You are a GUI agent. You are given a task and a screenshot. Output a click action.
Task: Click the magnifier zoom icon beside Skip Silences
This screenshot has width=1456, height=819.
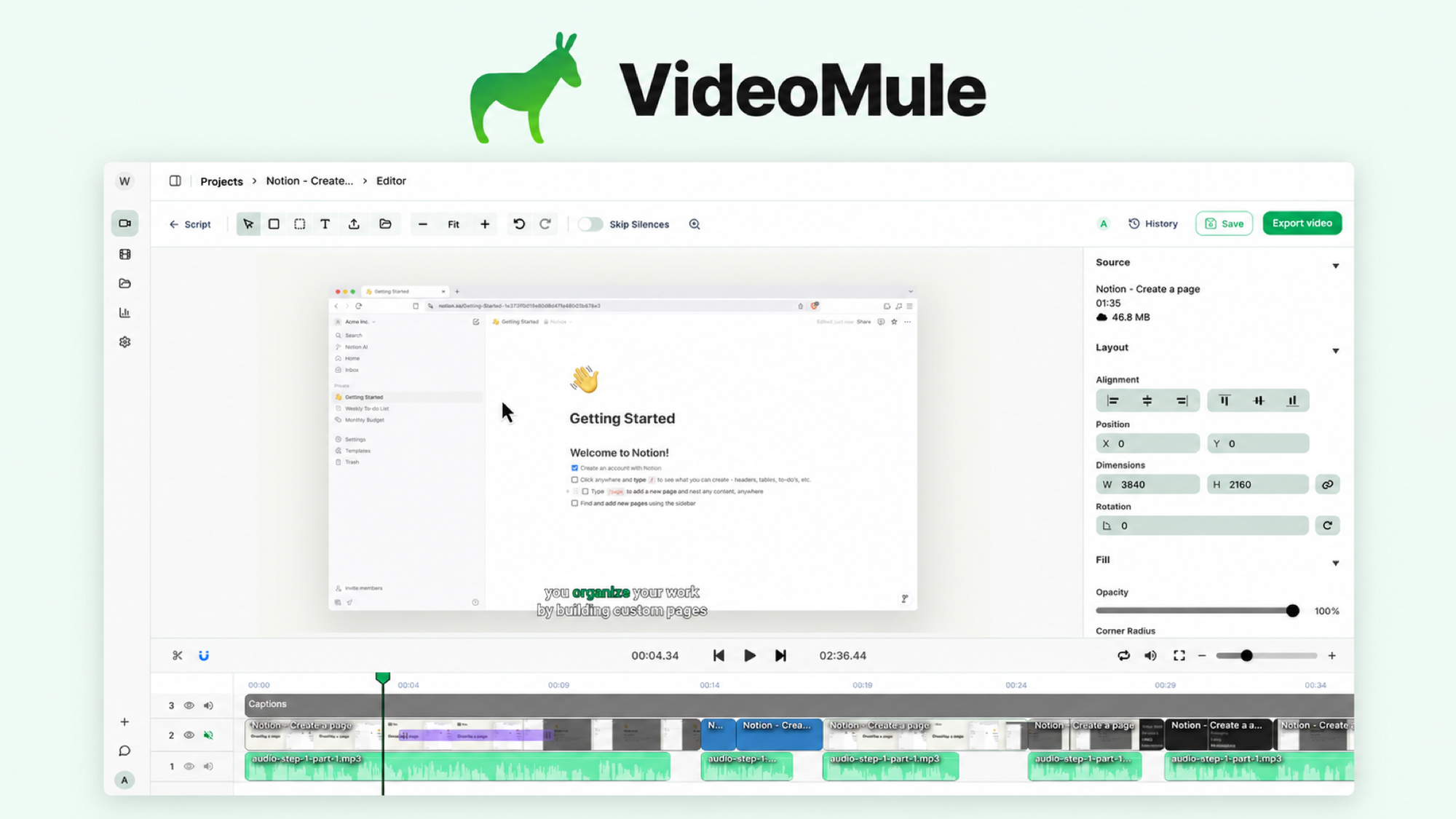695,224
